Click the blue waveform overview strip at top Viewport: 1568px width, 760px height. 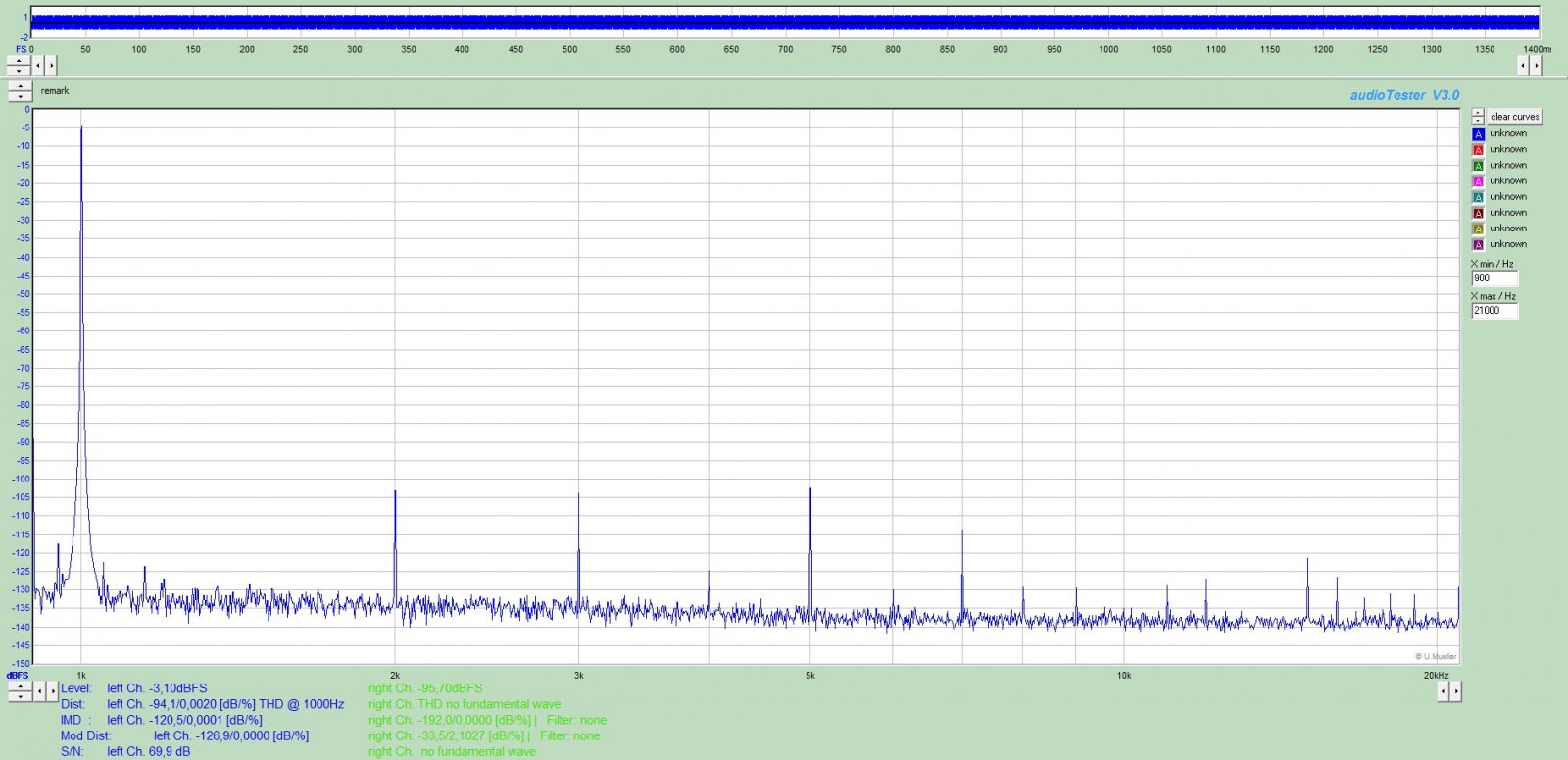tap(785, 21)
